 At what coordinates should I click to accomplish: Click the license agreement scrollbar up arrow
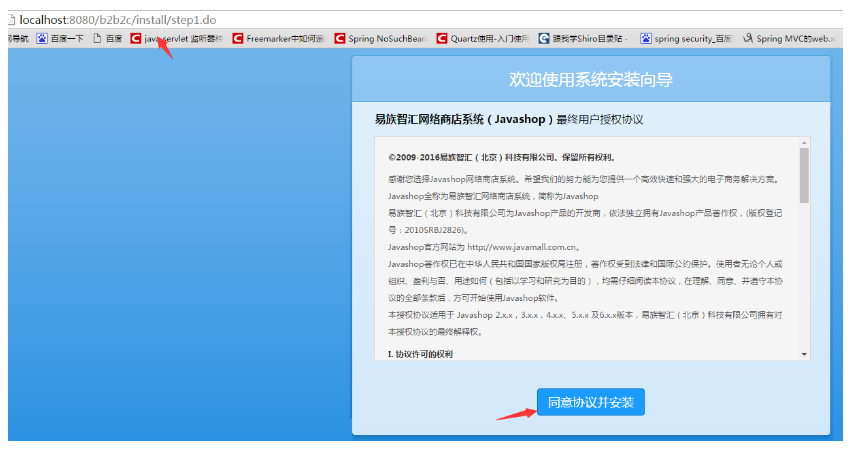coord(804,144)
